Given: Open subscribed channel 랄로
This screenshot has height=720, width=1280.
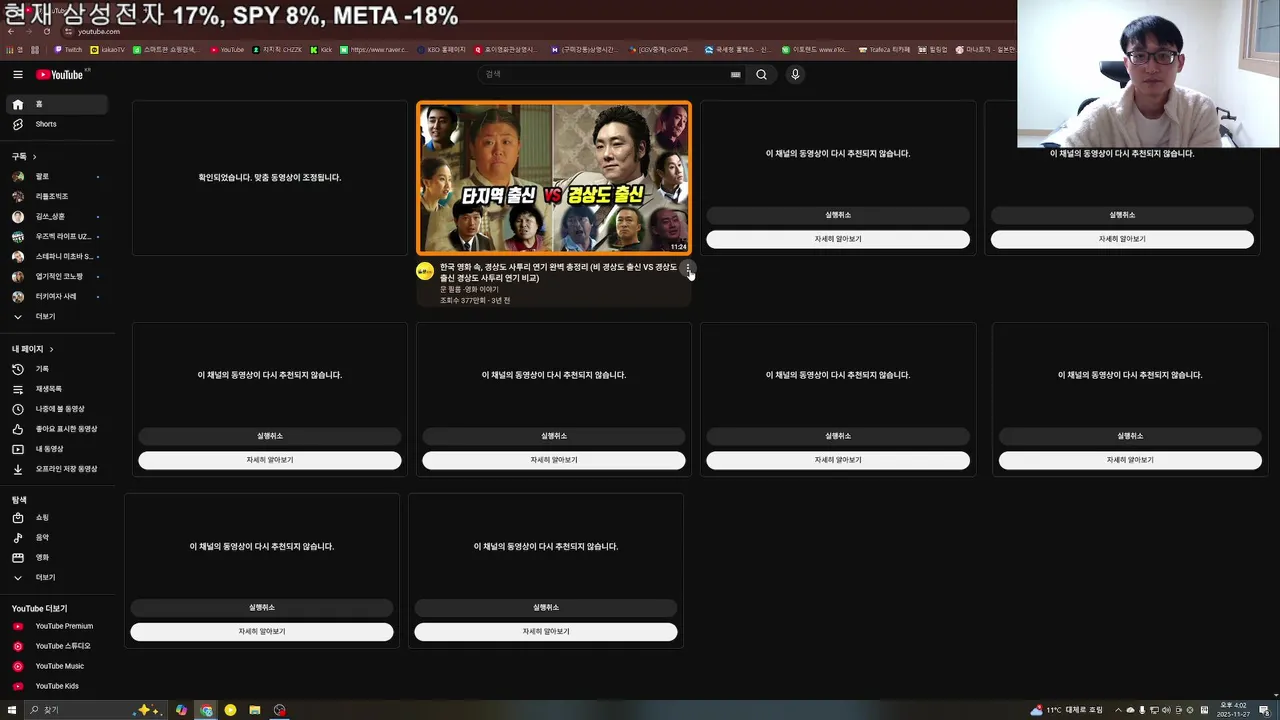Looking at the screenshot, I should 56,176.
